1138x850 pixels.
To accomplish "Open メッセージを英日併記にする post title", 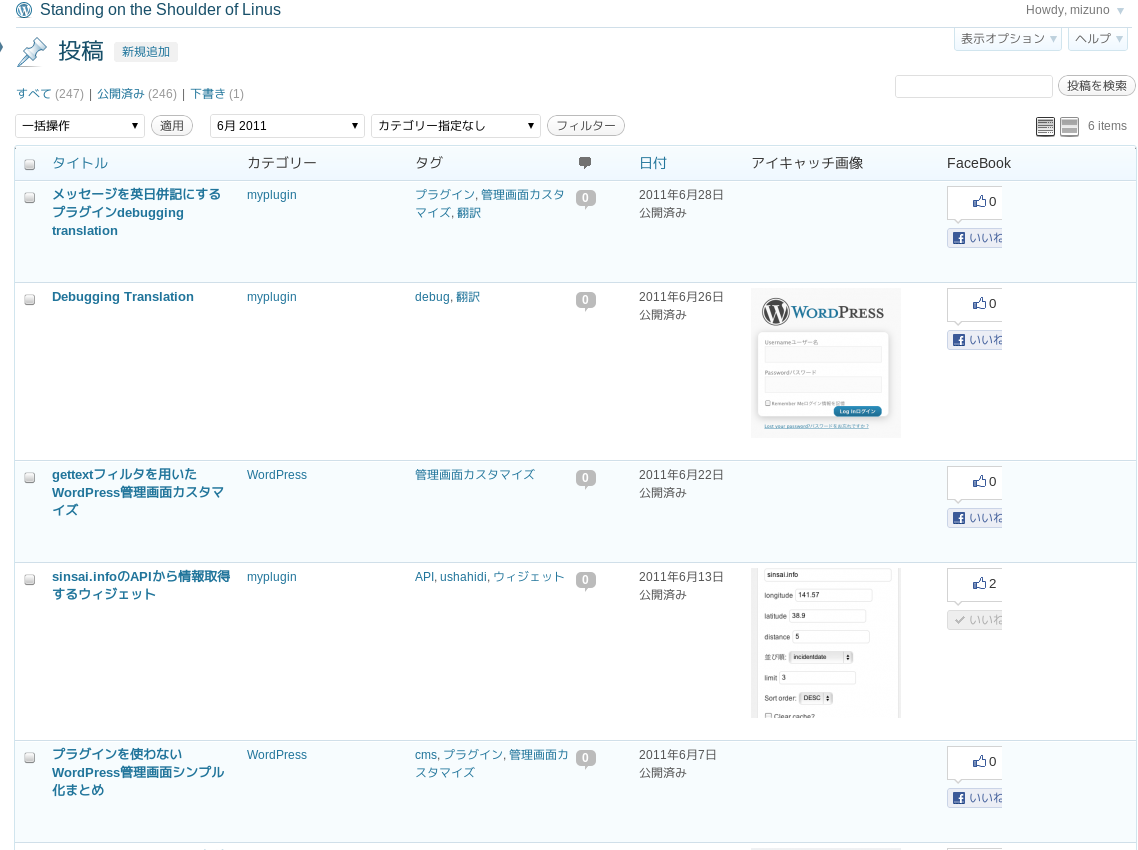I will [x=136, y=213].
